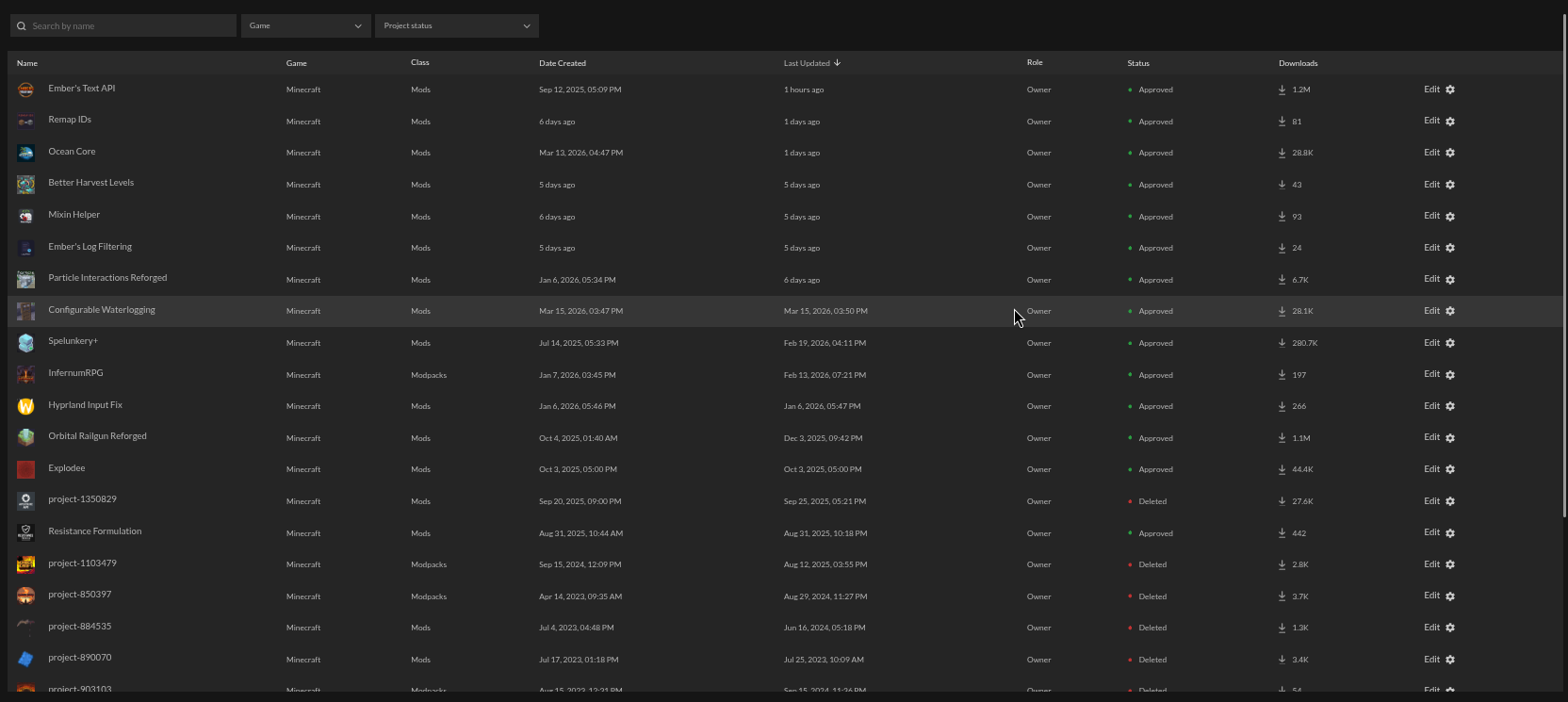This screenshot has height=702, width=1568.
Task: Sort by Date Created column header
Action: 563,63
